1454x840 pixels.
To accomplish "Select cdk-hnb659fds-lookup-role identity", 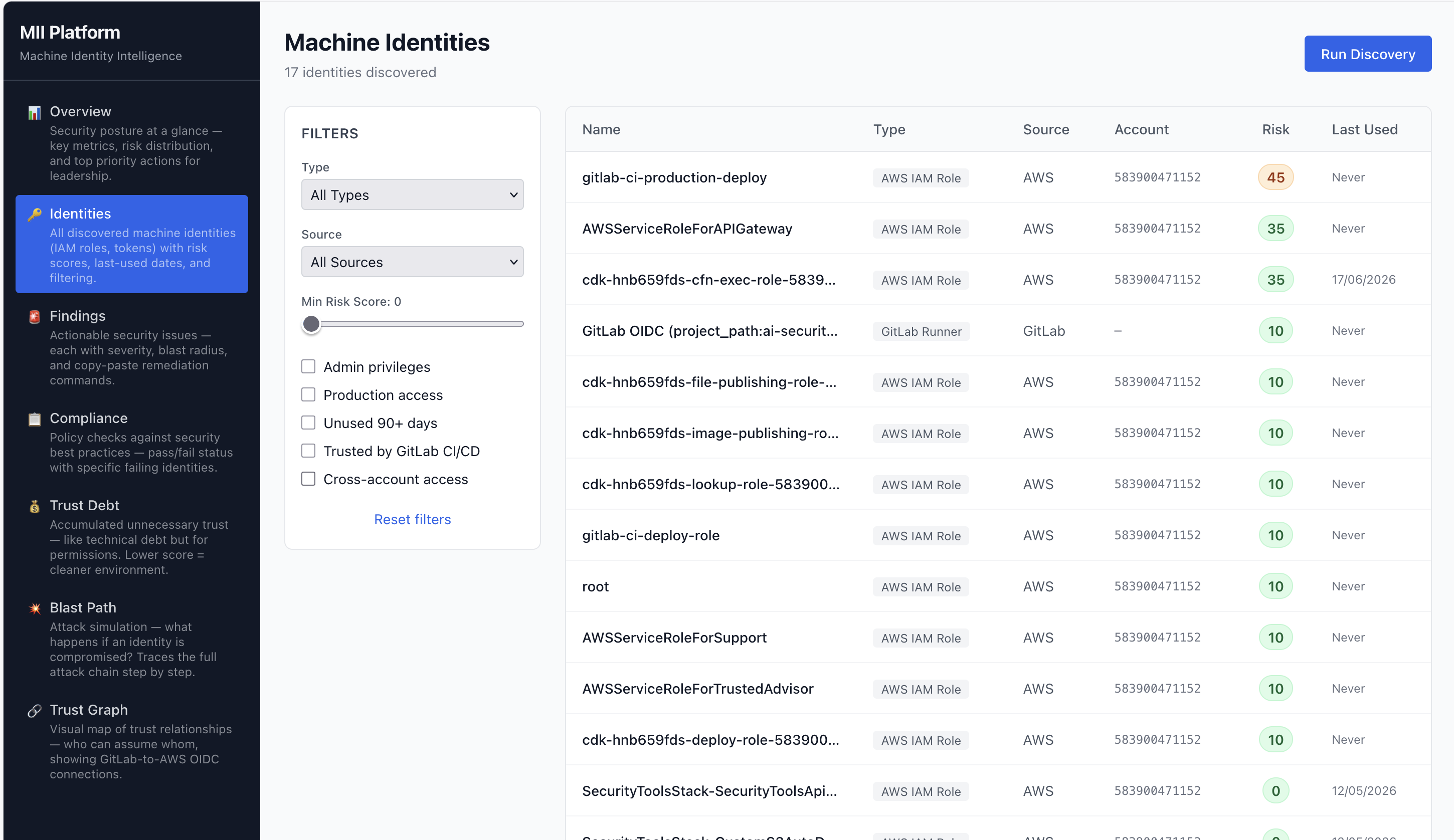I will 998,484.
